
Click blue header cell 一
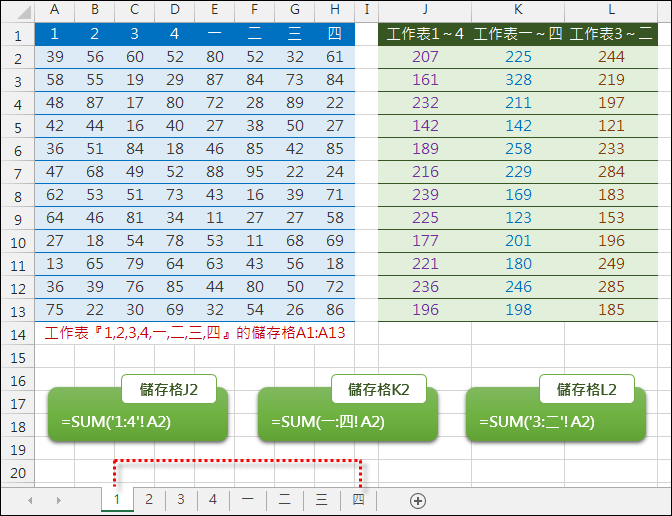(x=214, y=34)
